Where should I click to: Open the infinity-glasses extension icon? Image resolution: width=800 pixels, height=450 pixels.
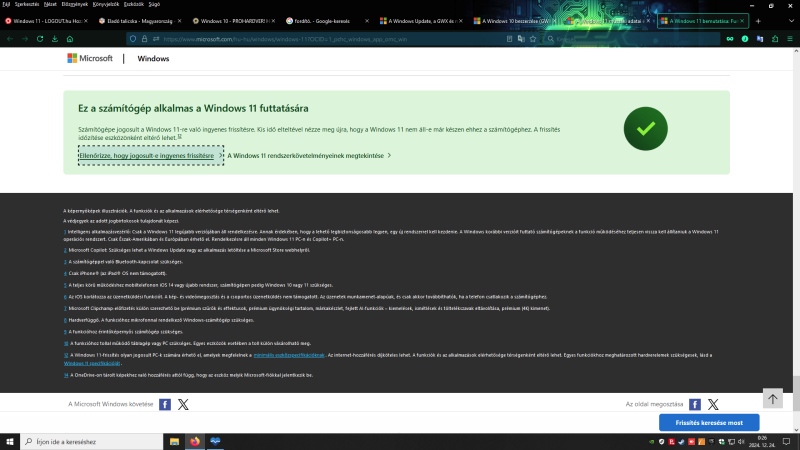coord(730,39)
